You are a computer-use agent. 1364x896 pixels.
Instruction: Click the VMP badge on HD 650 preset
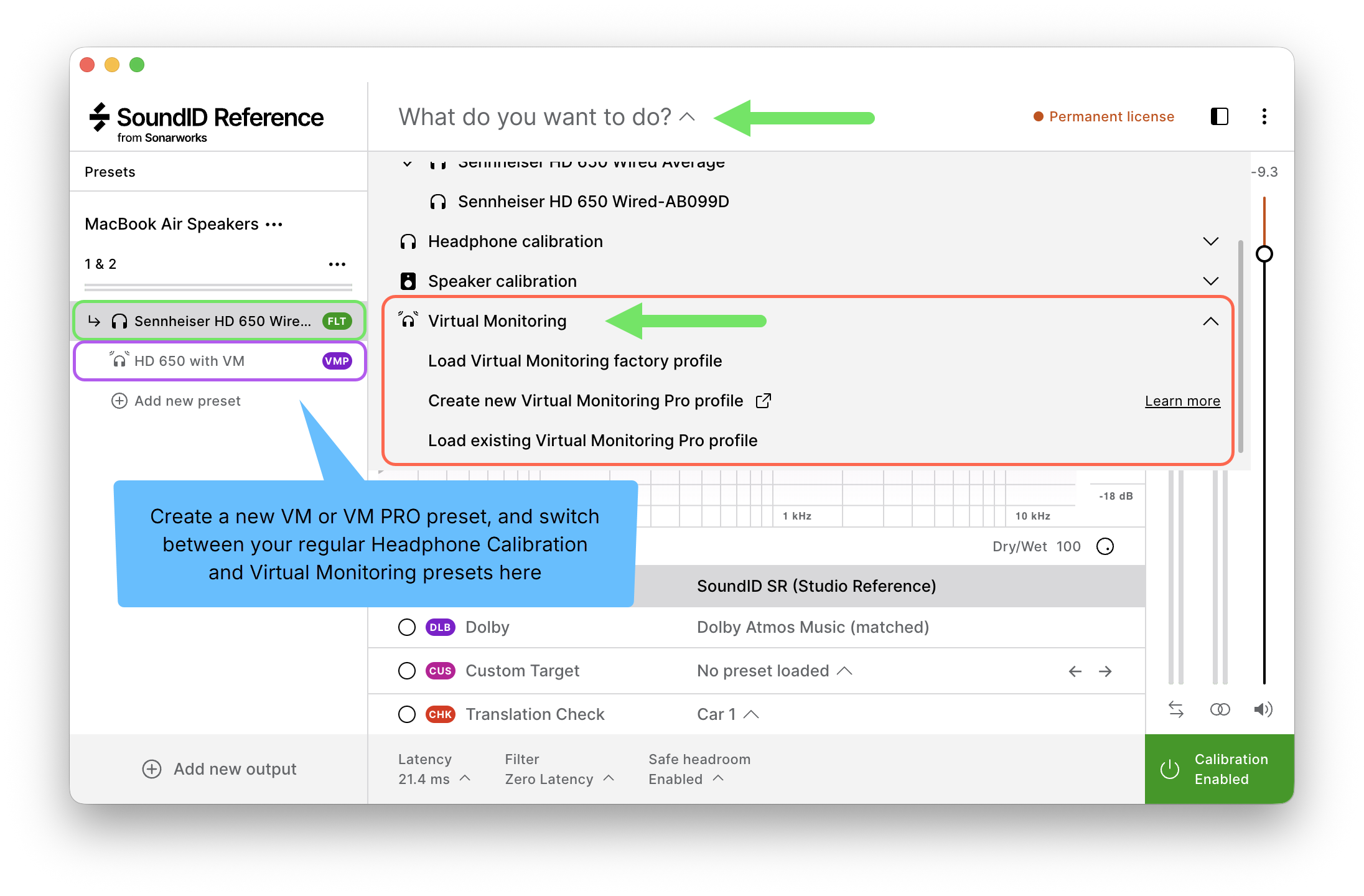pos(337,361)
